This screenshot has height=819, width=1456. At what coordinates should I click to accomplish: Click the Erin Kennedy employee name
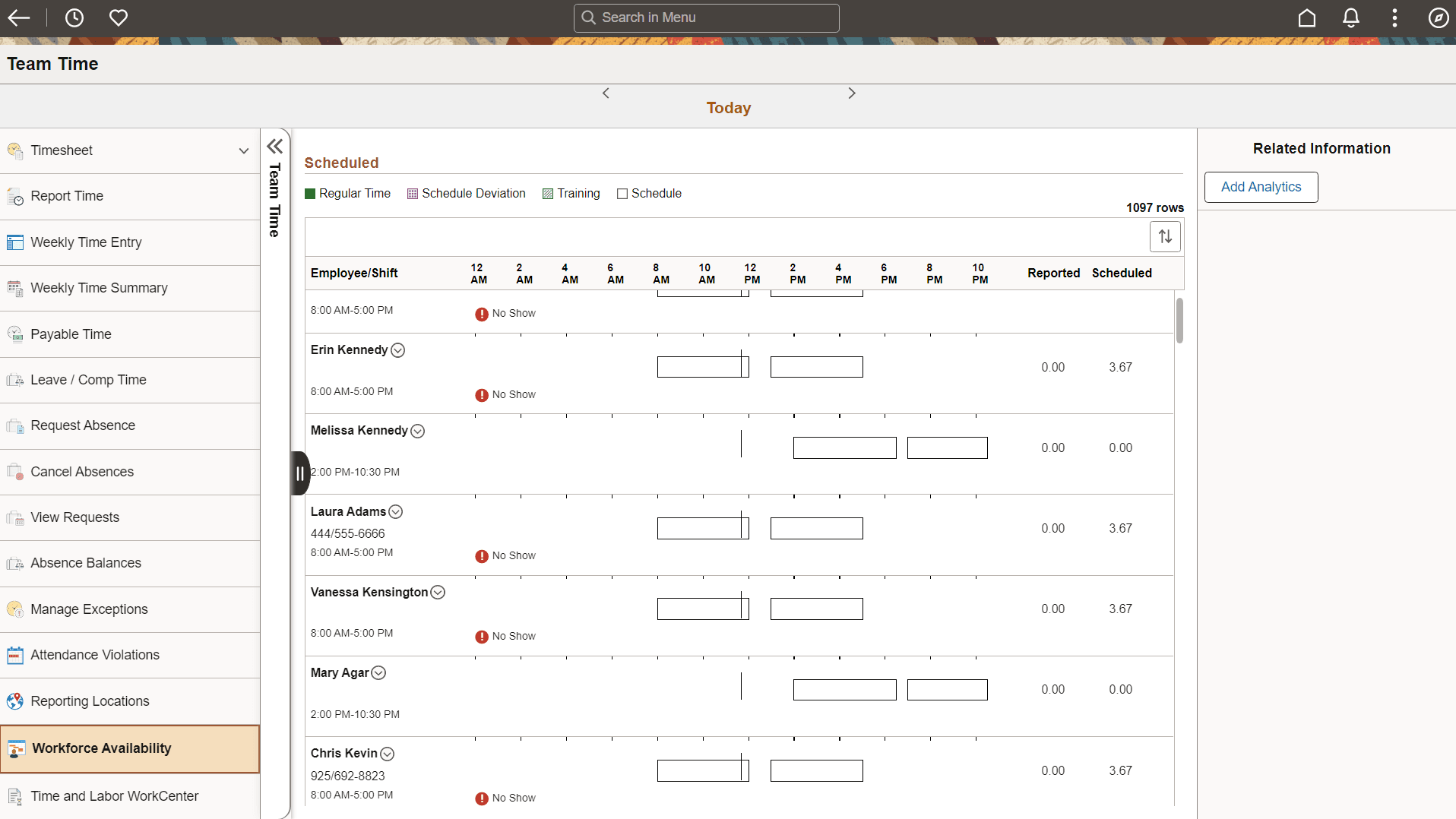(x=350, y=350)
